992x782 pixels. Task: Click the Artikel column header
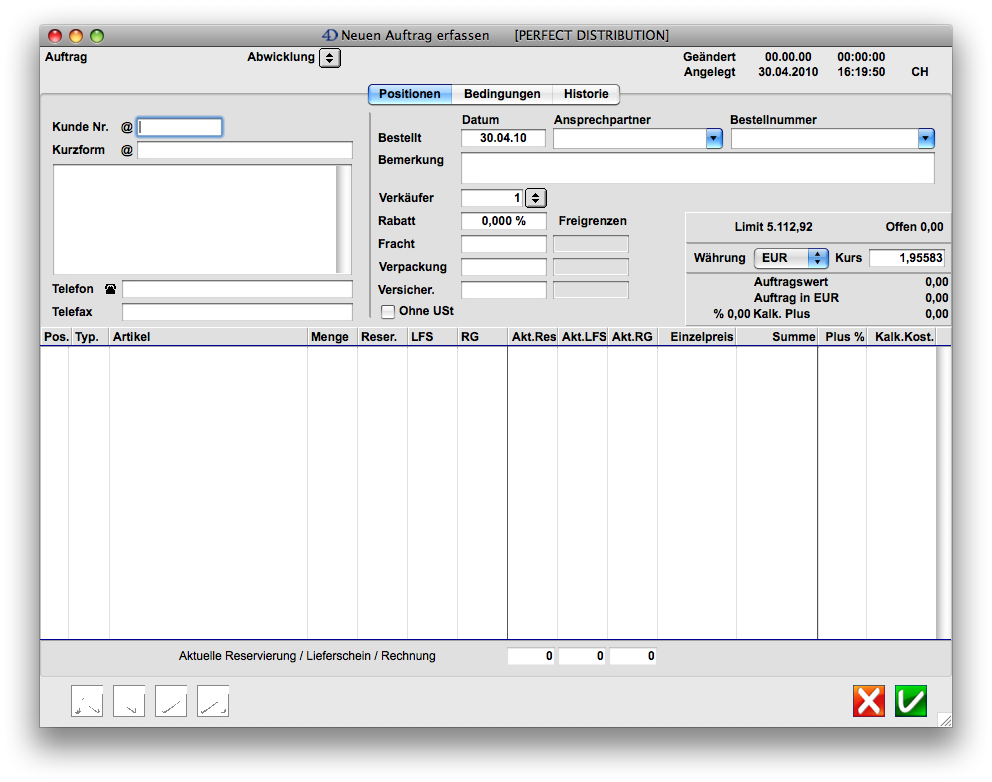208,337
